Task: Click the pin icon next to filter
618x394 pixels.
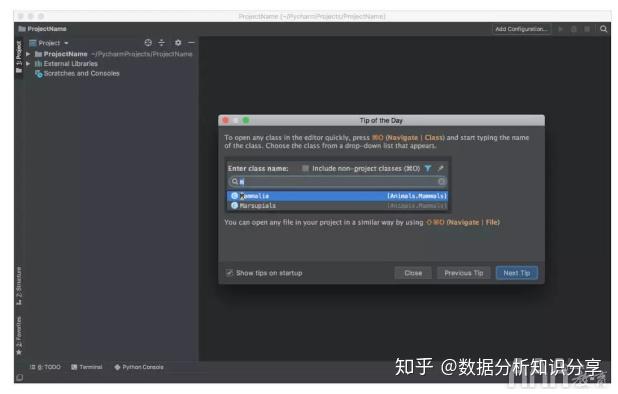Action: (441, 168)
